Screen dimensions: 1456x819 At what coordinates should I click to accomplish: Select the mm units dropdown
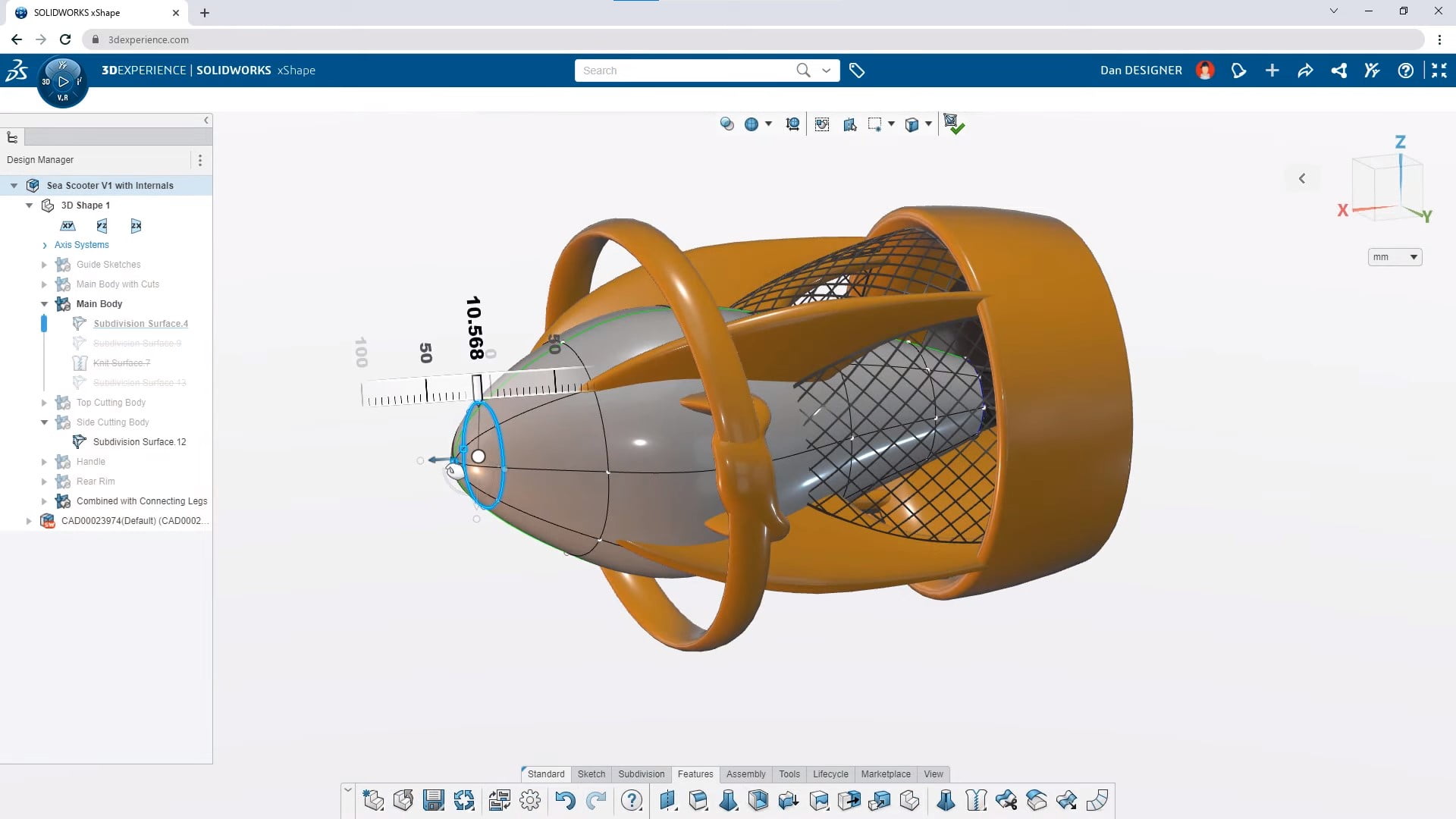tap(1395, 257)
